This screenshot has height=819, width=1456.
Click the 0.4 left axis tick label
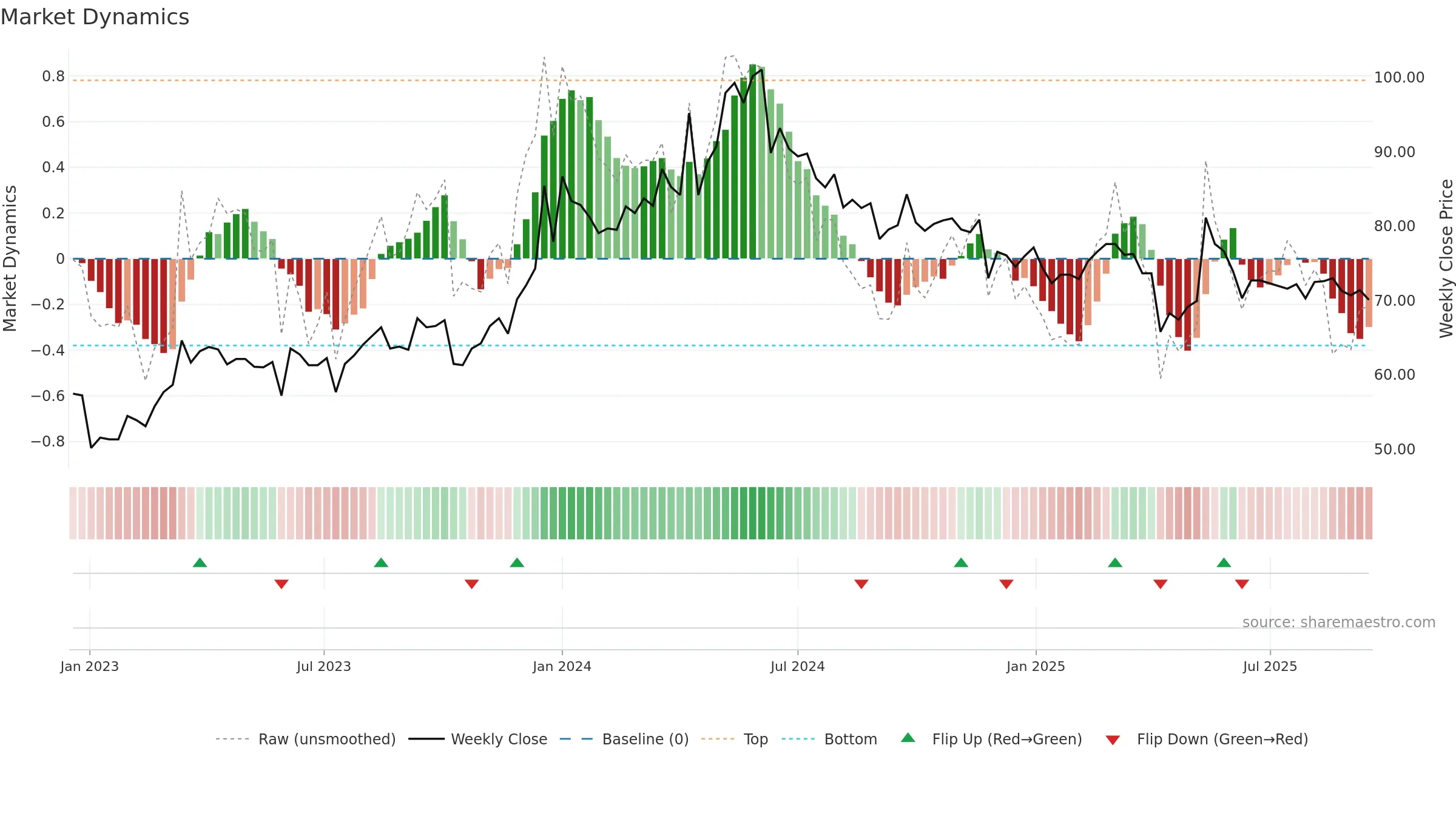click(53, 167)
